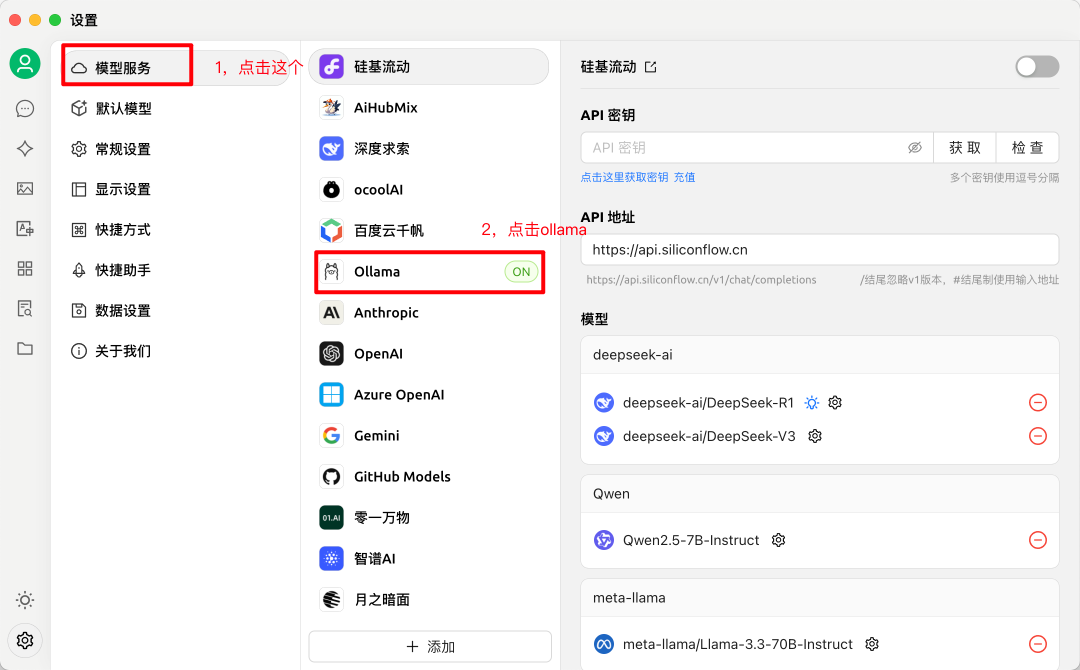Click the user avatar icon in sidebar
This screenshot has height=670, width=1080.
coord(25,64)
